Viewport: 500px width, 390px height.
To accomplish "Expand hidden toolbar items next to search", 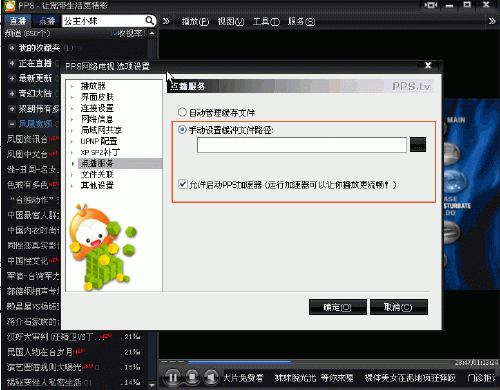I will tap(166, 21).
